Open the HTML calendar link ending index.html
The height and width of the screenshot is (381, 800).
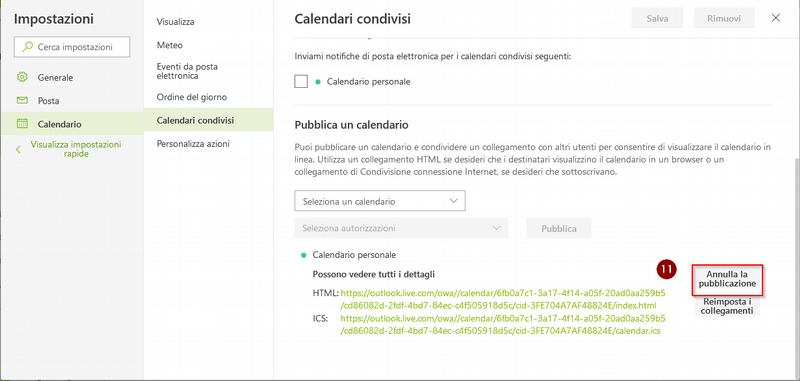[503, 299]
